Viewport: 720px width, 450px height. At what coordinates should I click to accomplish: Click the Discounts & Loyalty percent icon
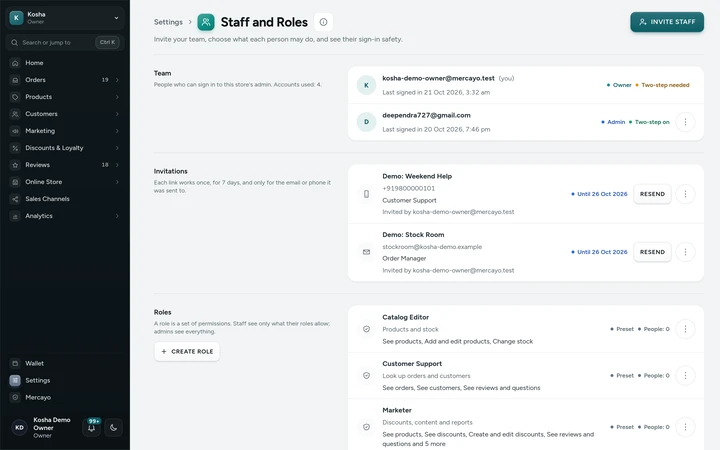coord(15,148)
